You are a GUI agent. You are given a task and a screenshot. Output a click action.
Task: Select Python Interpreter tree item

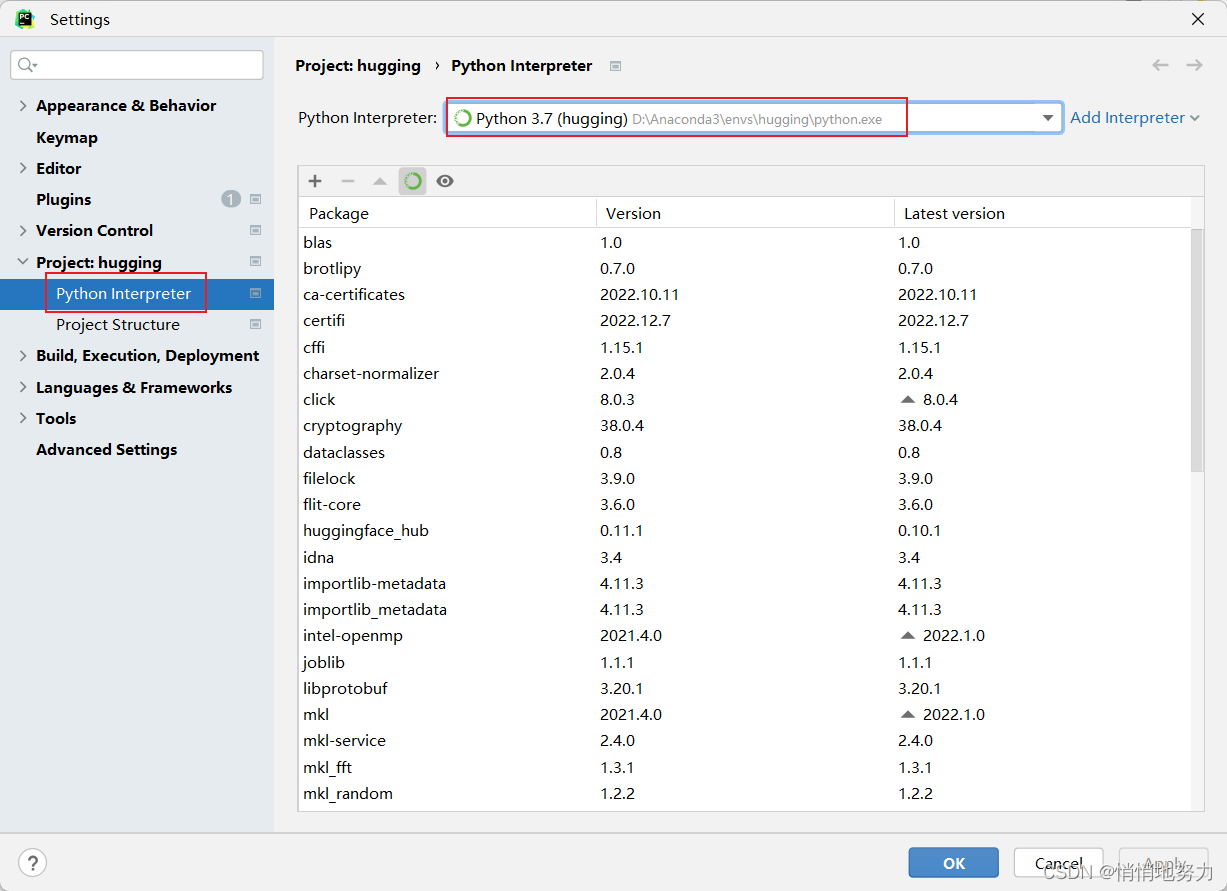(123, 293)
